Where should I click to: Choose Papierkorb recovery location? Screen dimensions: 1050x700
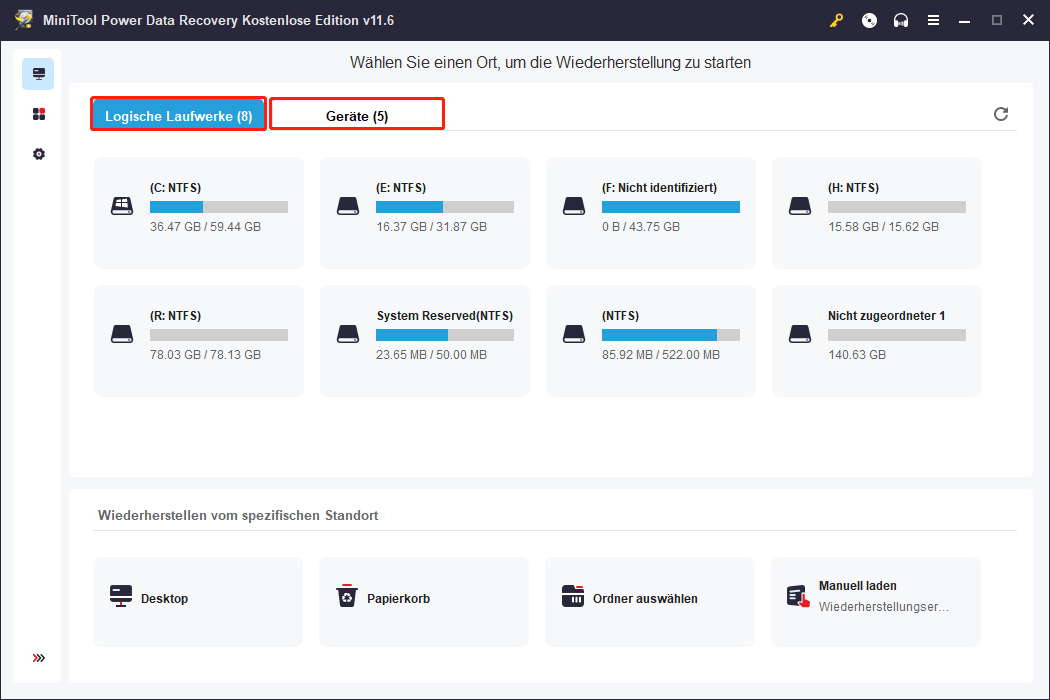424,602
